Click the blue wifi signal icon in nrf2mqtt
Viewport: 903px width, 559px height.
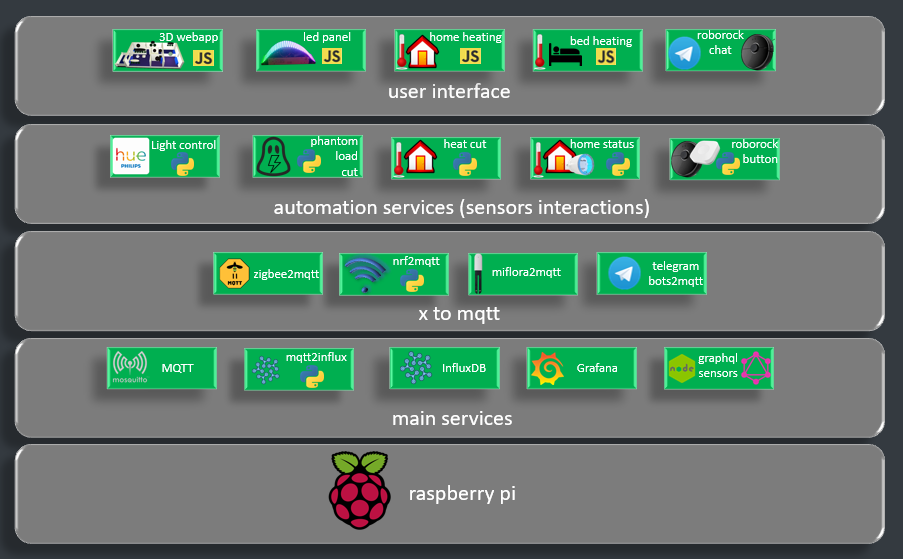point(365,274)
